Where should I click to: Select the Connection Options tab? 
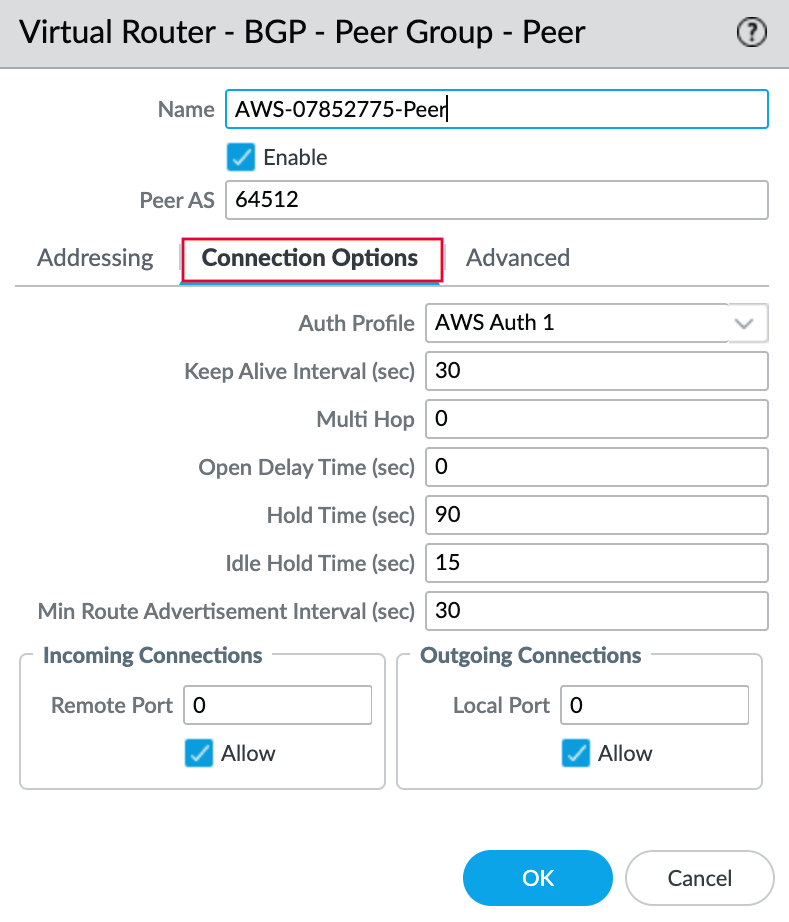311,257
